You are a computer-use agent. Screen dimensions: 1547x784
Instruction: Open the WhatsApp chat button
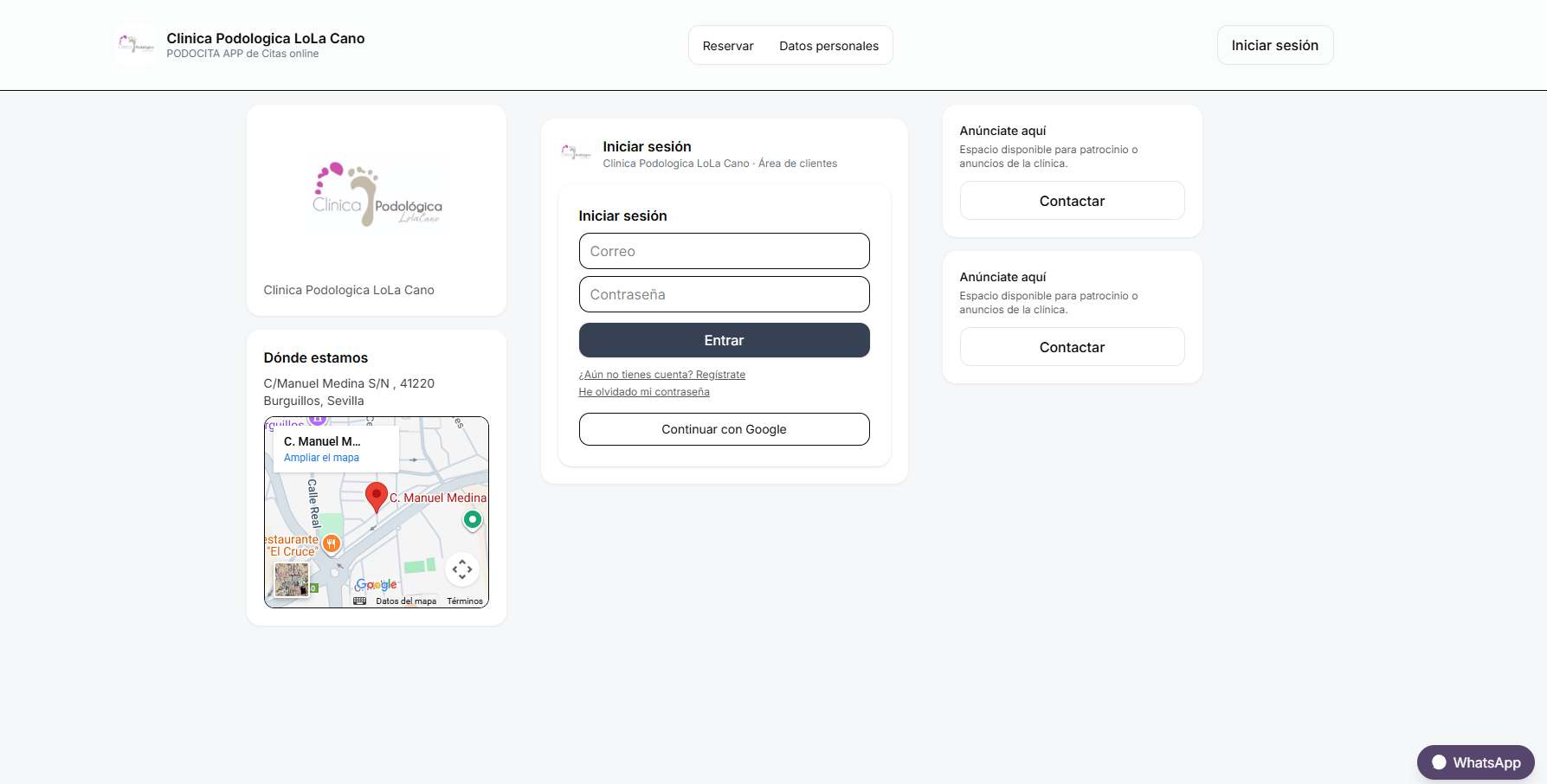point(1475,762)
